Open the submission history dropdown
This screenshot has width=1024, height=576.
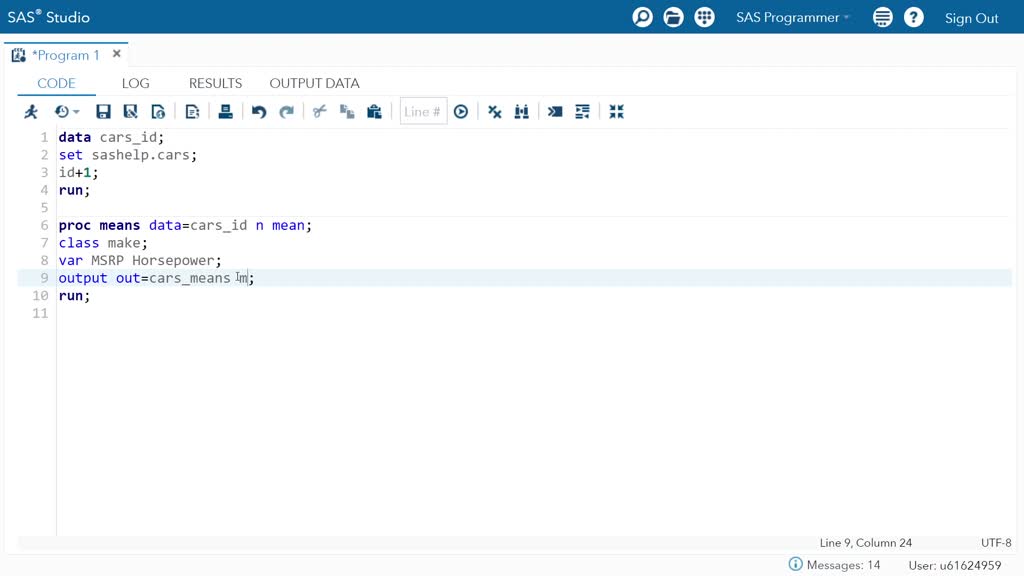[x=67, y=112]
